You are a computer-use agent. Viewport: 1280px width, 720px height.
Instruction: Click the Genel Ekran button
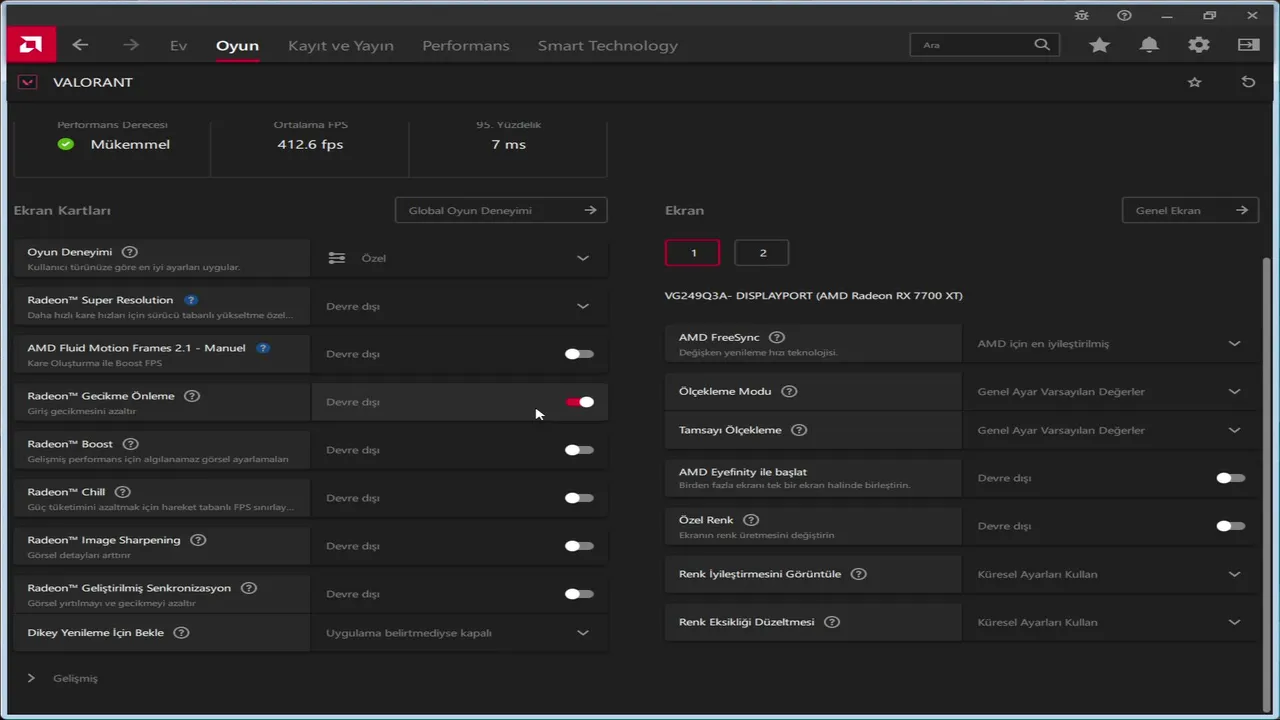click(1189, 210)
